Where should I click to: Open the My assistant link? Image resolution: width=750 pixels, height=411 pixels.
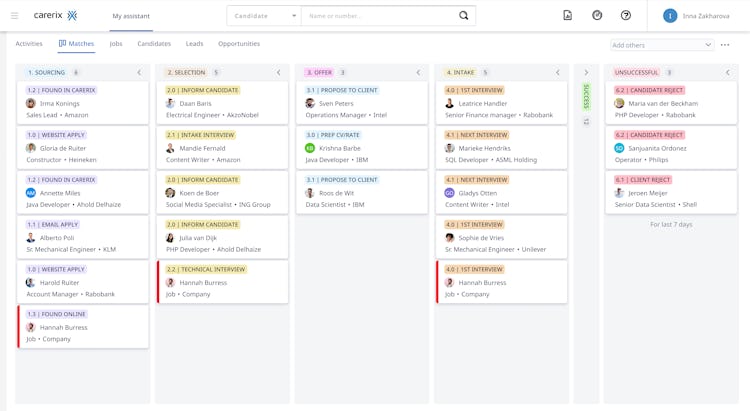(131, 16)
